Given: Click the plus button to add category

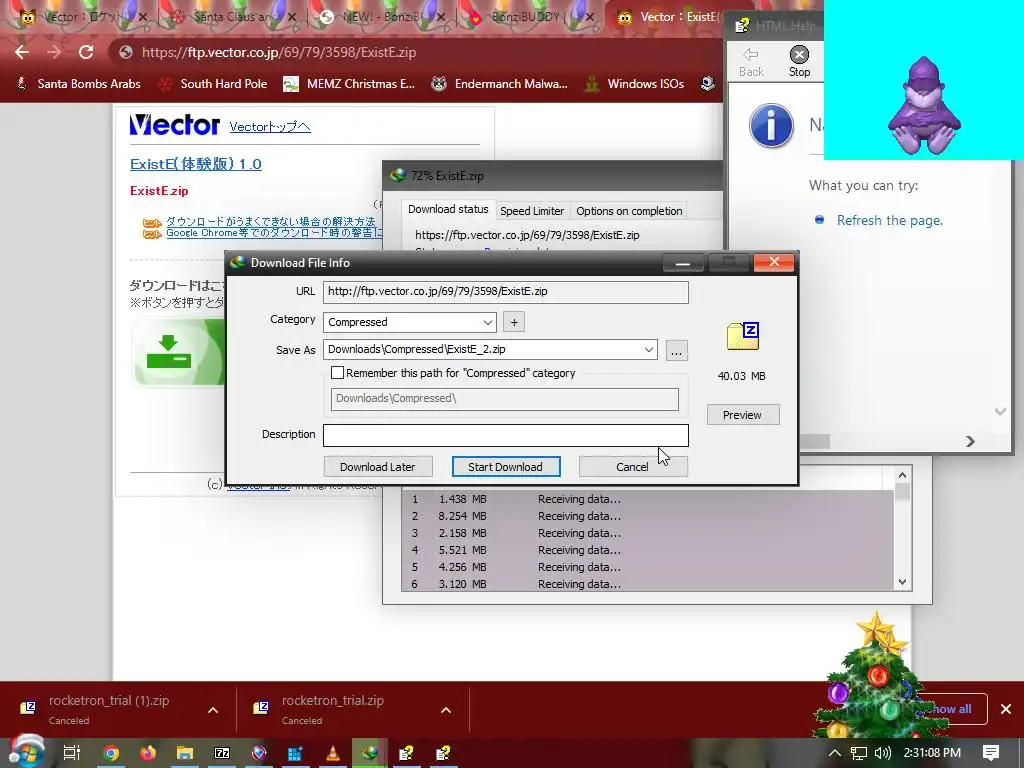Looking at the screenshot, I should tap(514, 322).
